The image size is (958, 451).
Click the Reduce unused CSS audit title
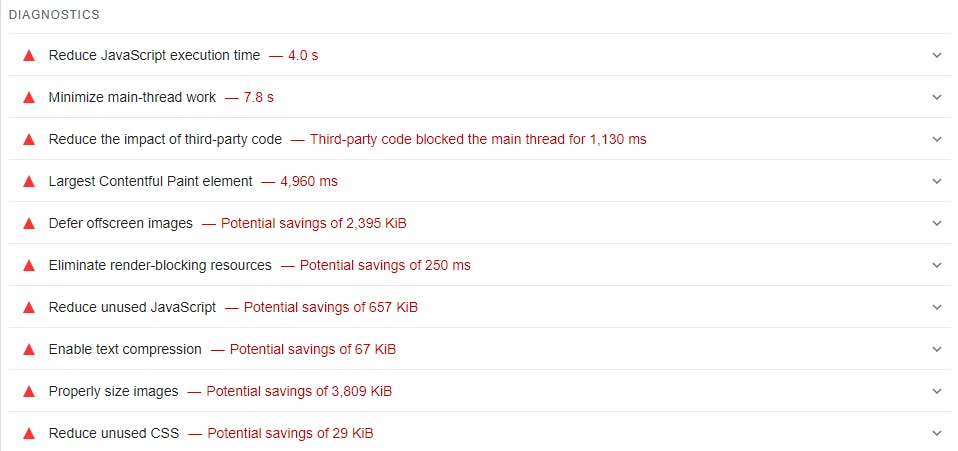pyautogui.click(x=114, y=433)
